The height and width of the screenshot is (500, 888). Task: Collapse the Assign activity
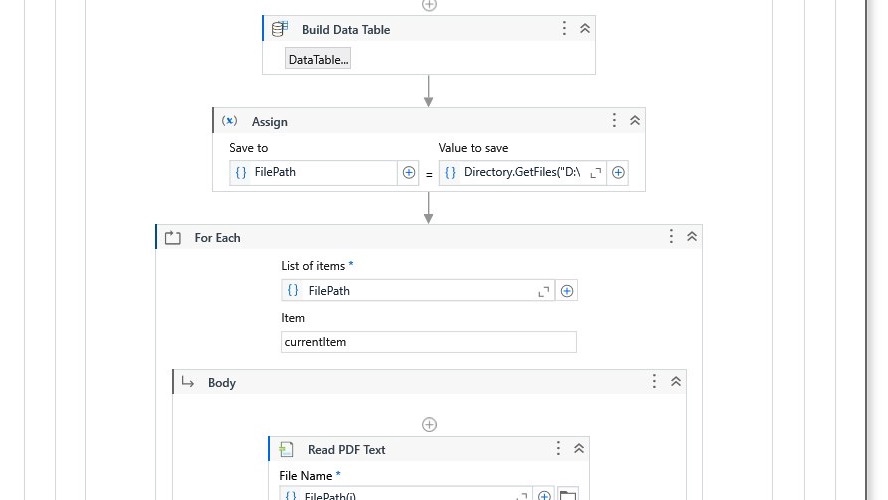(635, 120)
